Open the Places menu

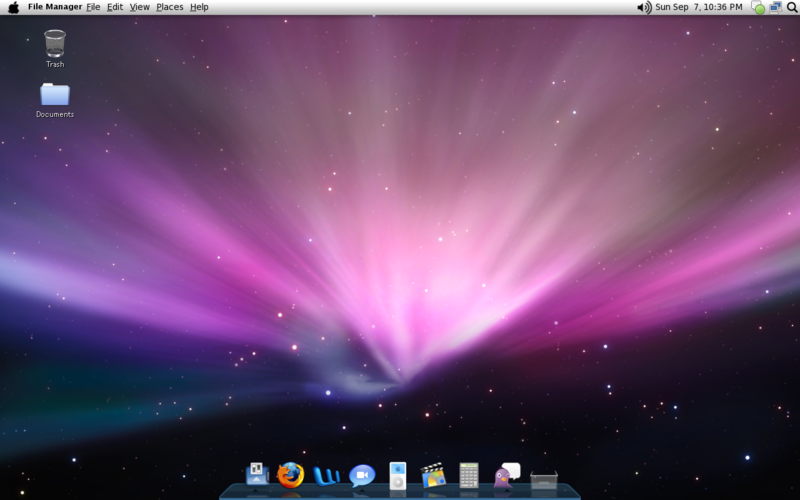point(169,7)
